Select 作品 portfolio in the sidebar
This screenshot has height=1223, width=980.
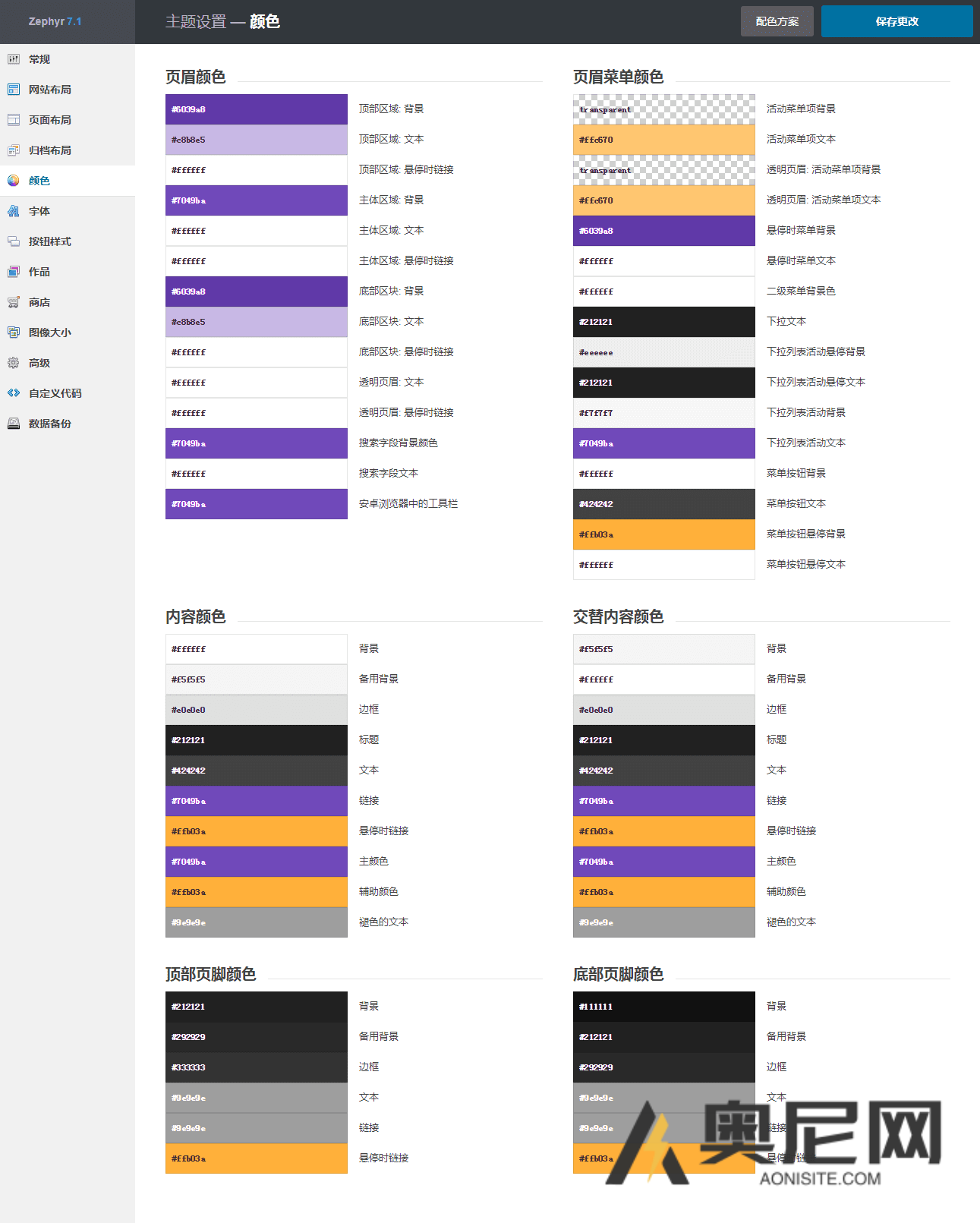pyautogui.click(x=39, y=272)
